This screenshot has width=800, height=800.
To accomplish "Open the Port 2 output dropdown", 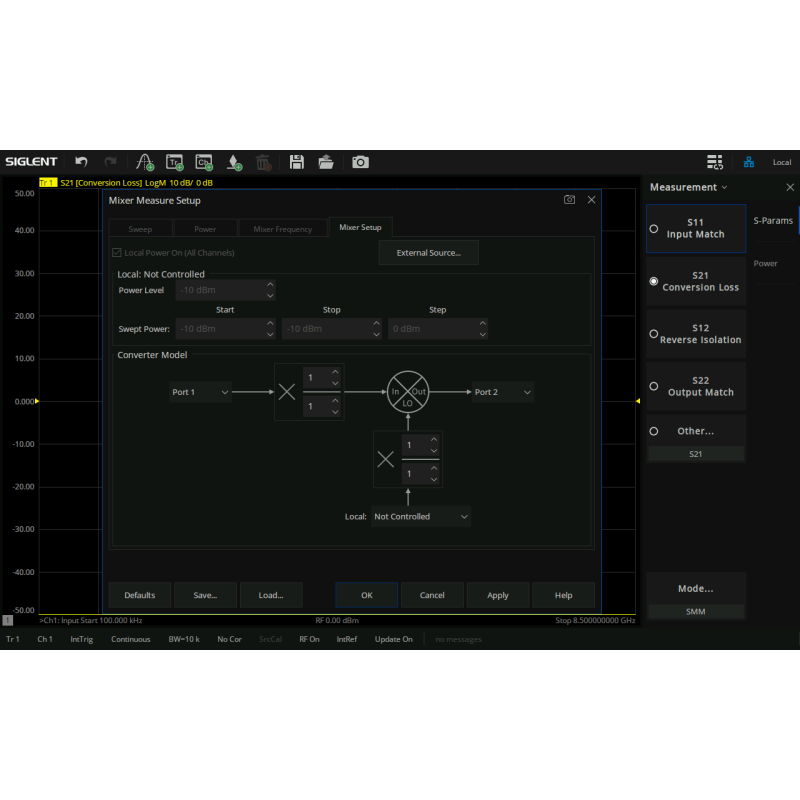I will [x=502, y=392].
